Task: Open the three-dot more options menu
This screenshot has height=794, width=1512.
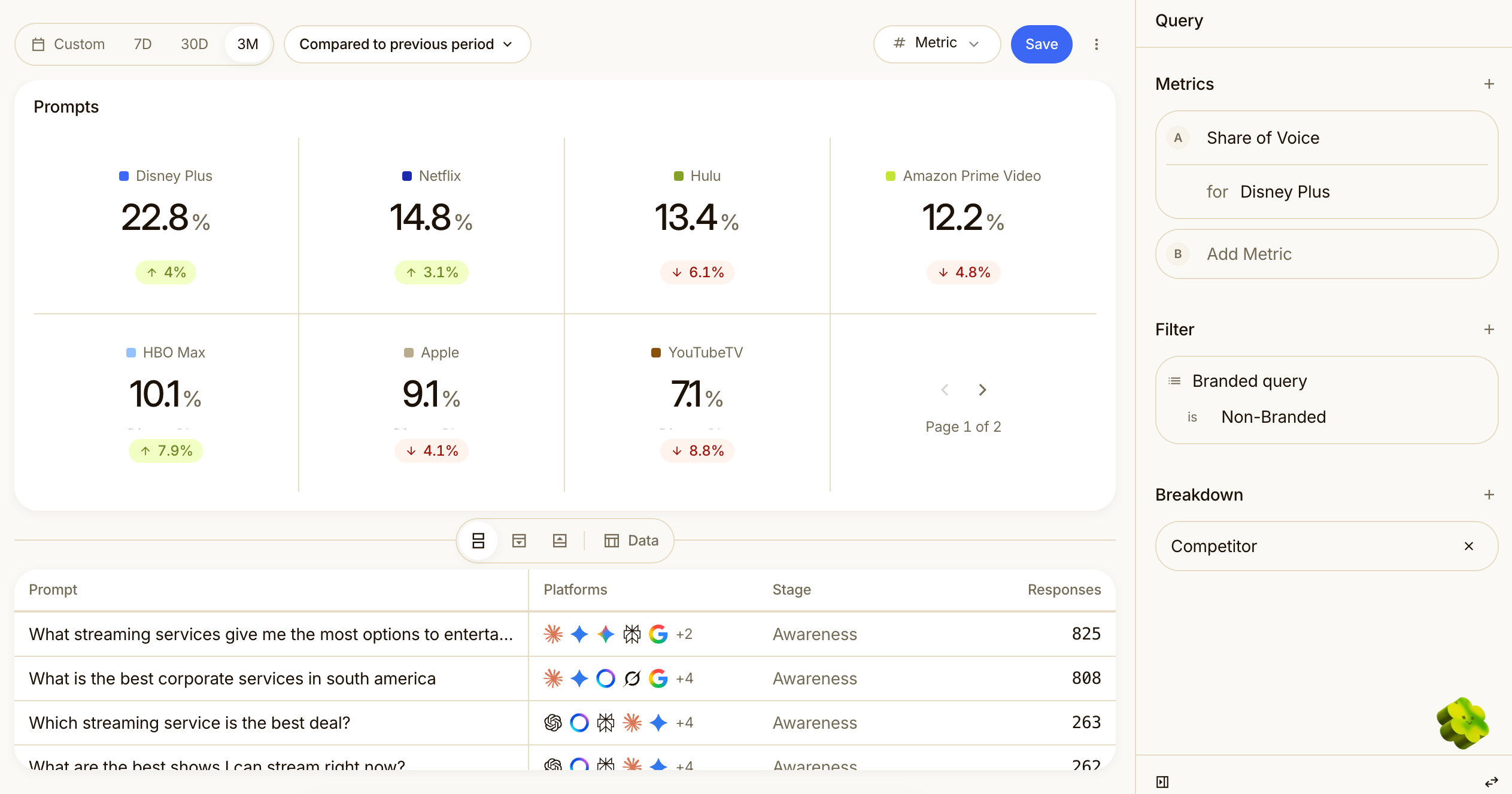Action: tap(1096, 44)
